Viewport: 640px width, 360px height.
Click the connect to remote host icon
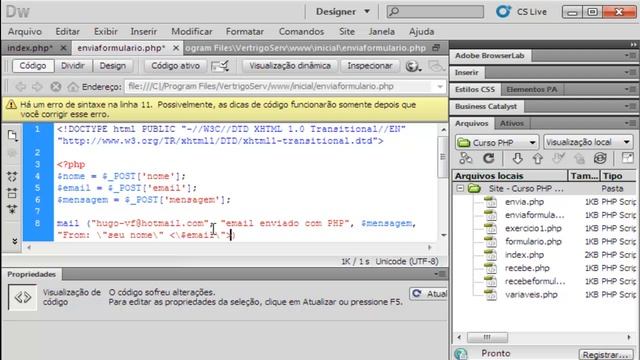pyautogui.click(x=466, y=158)
